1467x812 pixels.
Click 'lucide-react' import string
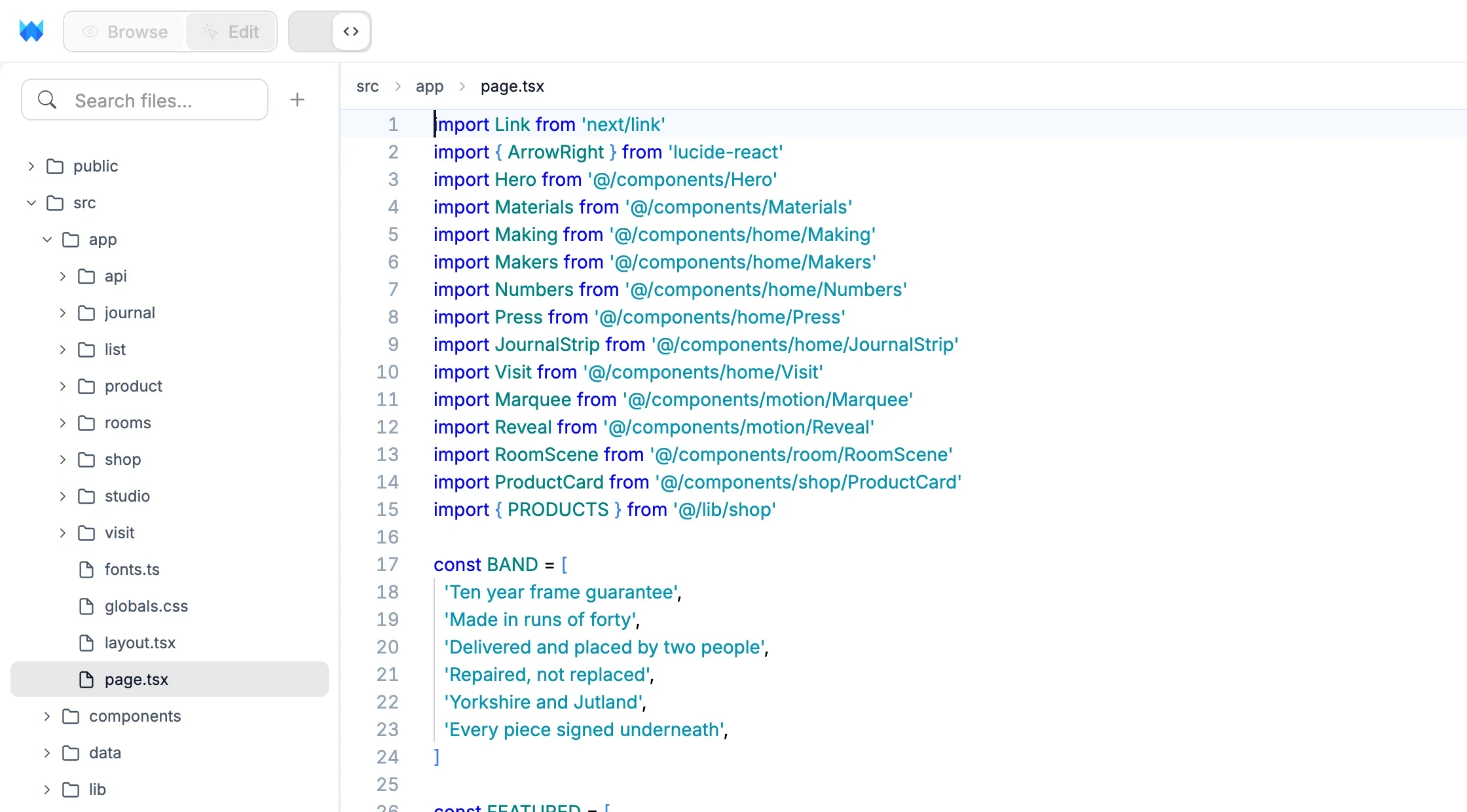(x=726, y=152)
